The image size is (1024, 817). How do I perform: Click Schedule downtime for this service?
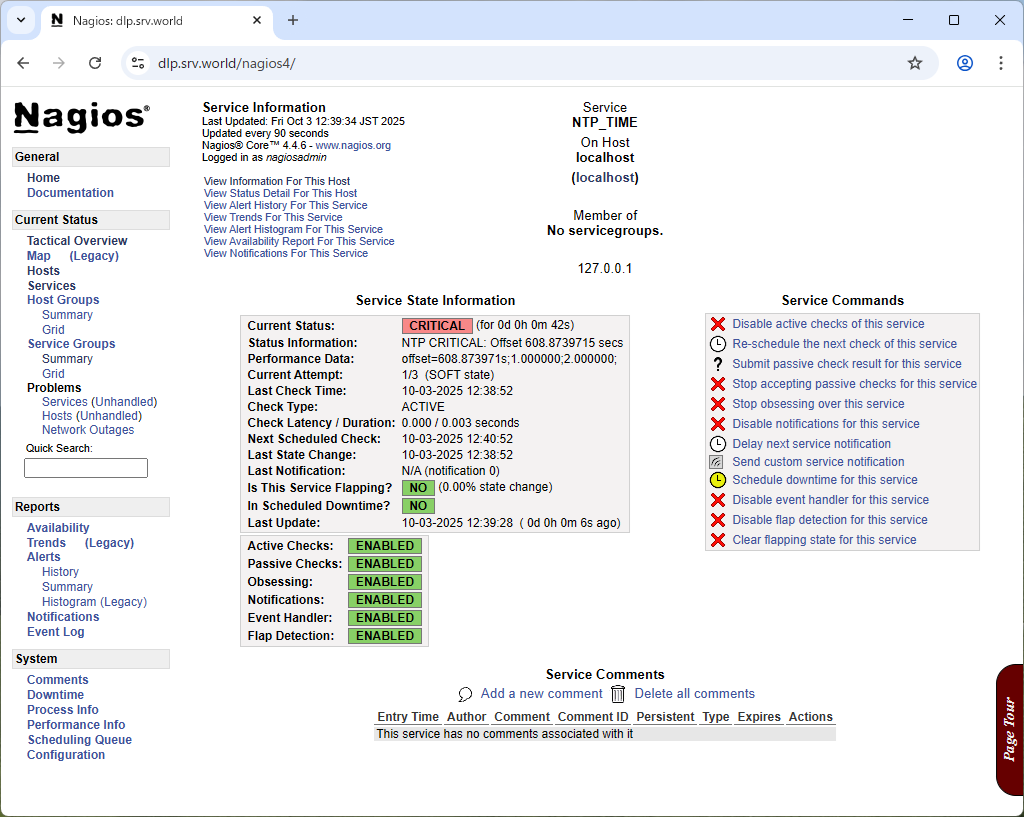click(x=825, y=480)
